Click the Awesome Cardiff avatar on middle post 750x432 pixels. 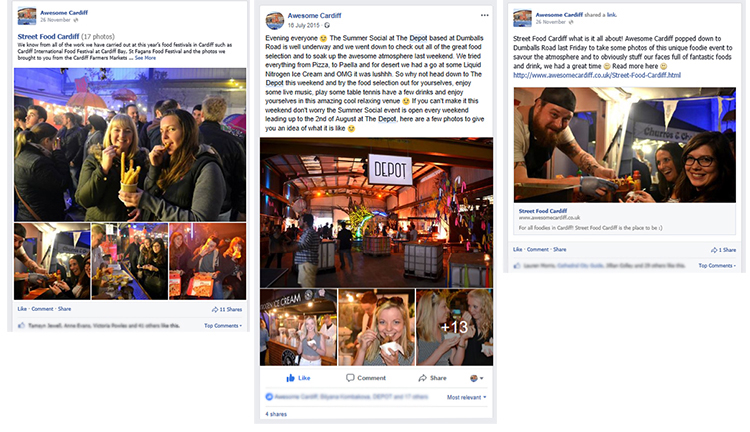pyautogui.click(x=275, y=21)
